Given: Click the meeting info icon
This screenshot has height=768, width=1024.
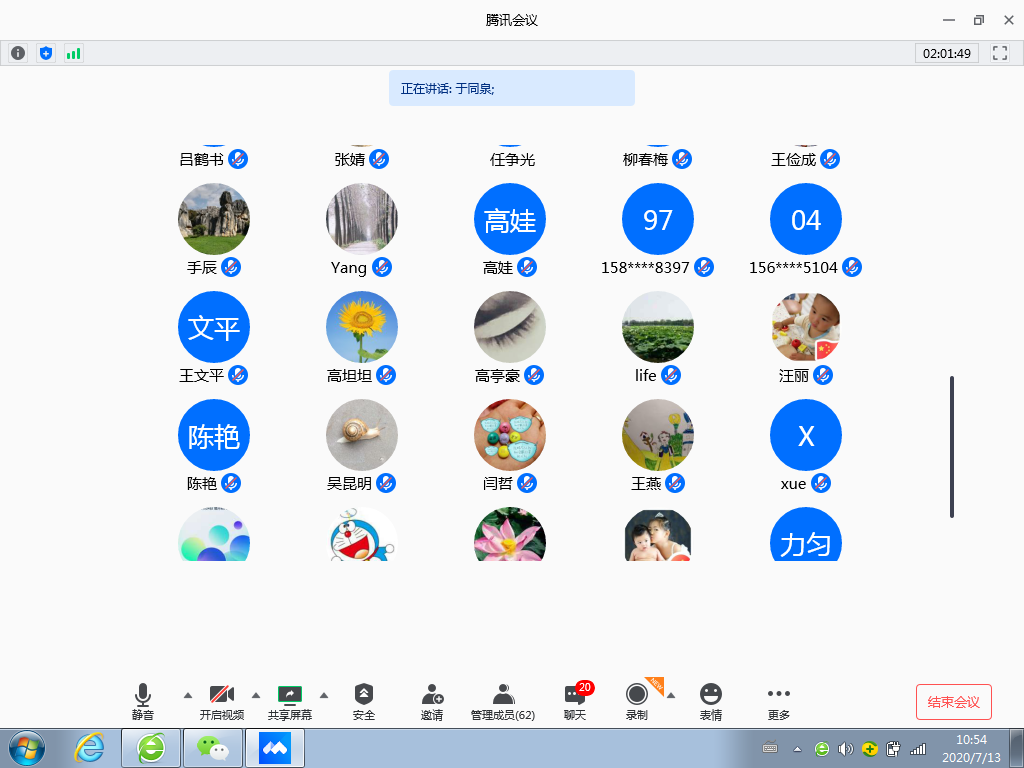Looking at the screenshot, I should [17, 53].
